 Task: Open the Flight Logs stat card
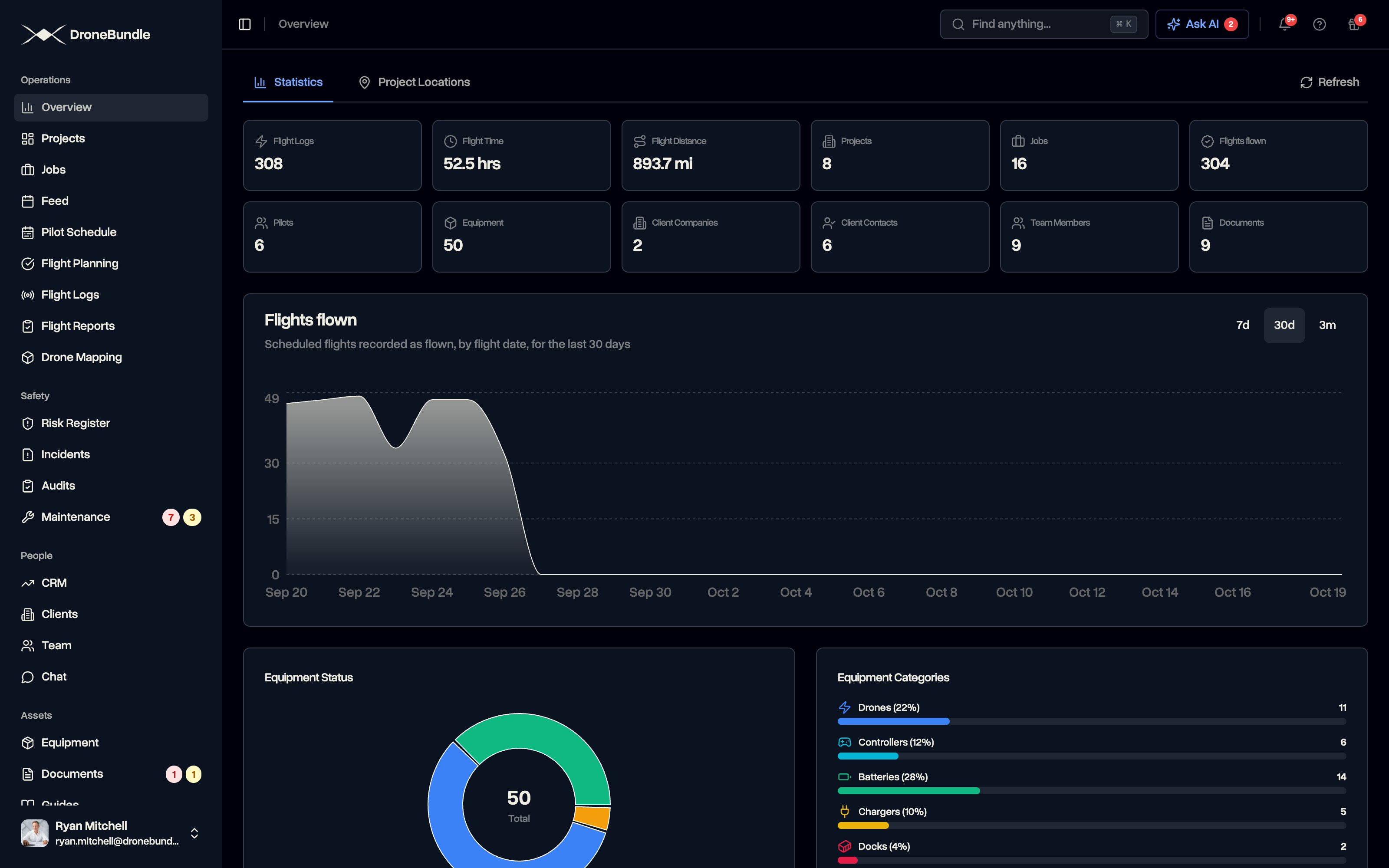(x=332, y=155)
